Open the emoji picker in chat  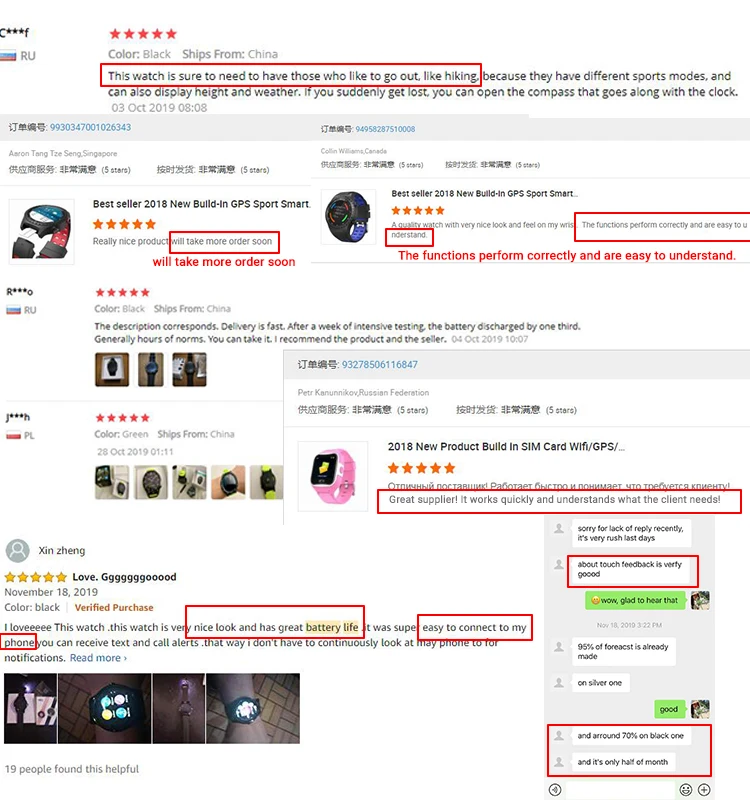pyautogui.click(x=686, y=789)
